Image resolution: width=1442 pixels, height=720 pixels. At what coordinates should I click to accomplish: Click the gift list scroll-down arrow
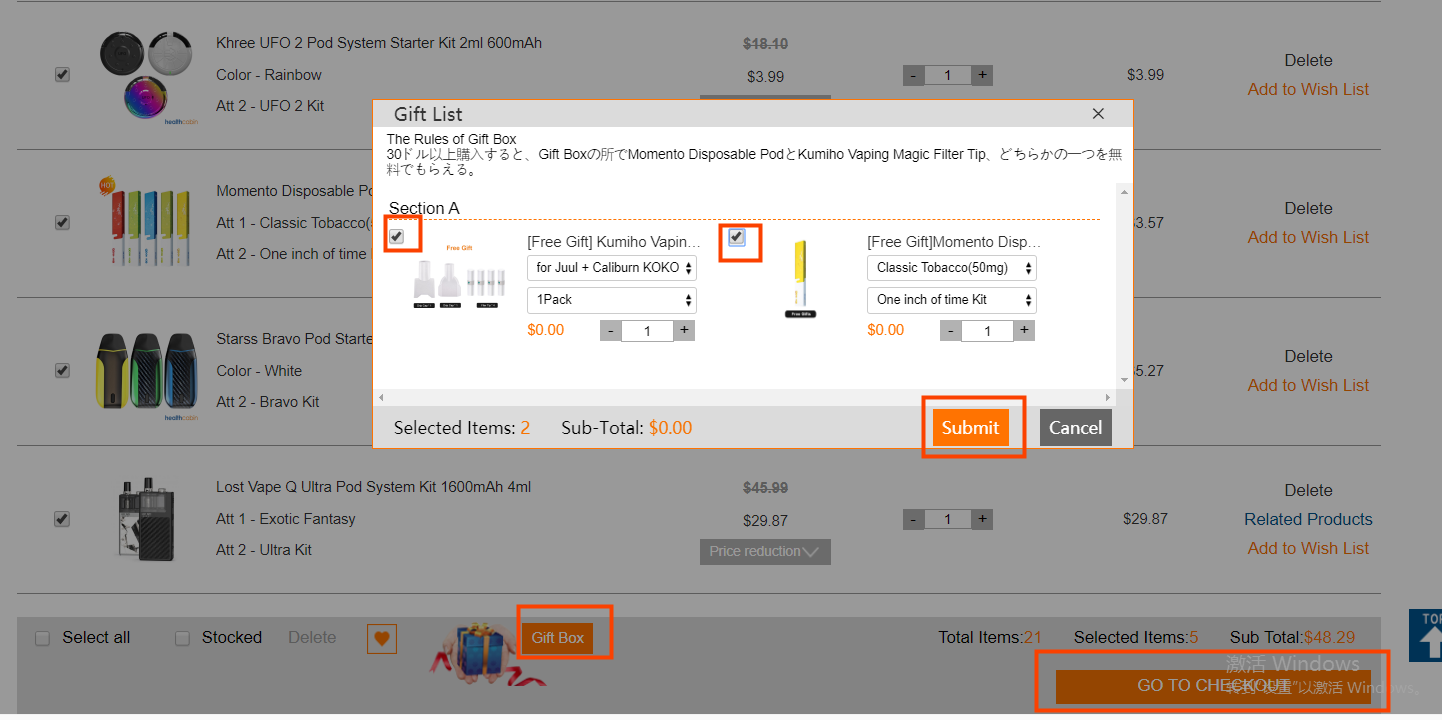pos(1124,380)
